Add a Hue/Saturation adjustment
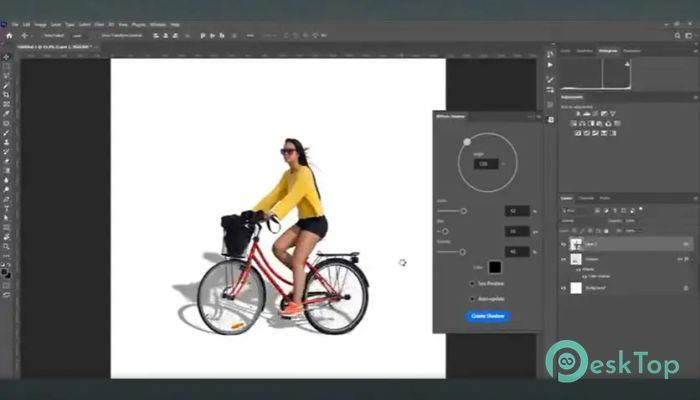This screenshot has height=400, width=700. (574, 123)
